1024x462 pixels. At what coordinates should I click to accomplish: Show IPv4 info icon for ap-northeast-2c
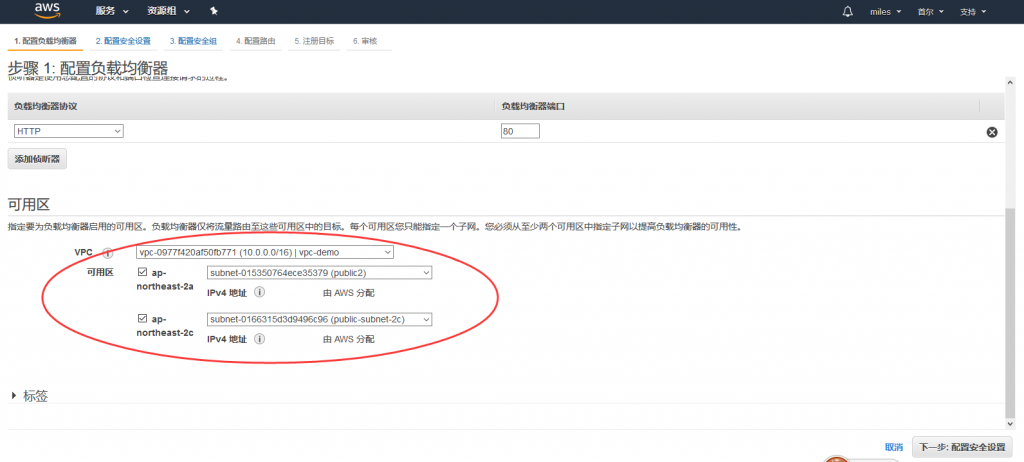[x=259, y=339]
